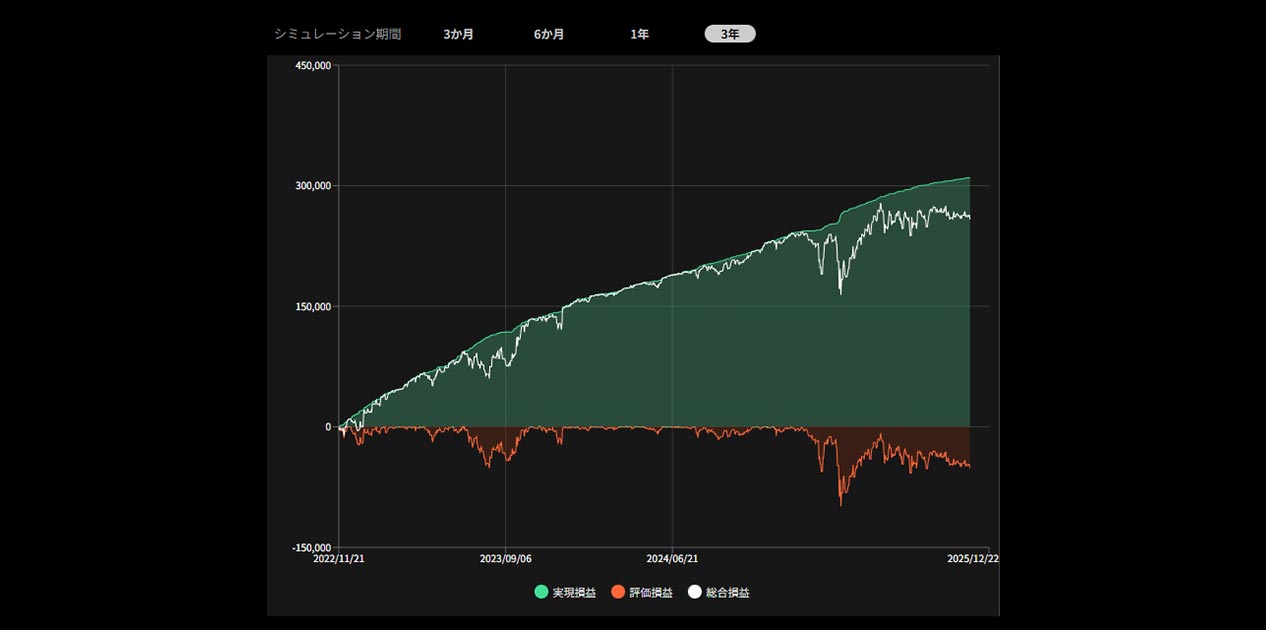Viewport: 1266px width, 630px height.
Task: Click the deepest orange 評価損益 dip
Action: click(x=840, y=503)
